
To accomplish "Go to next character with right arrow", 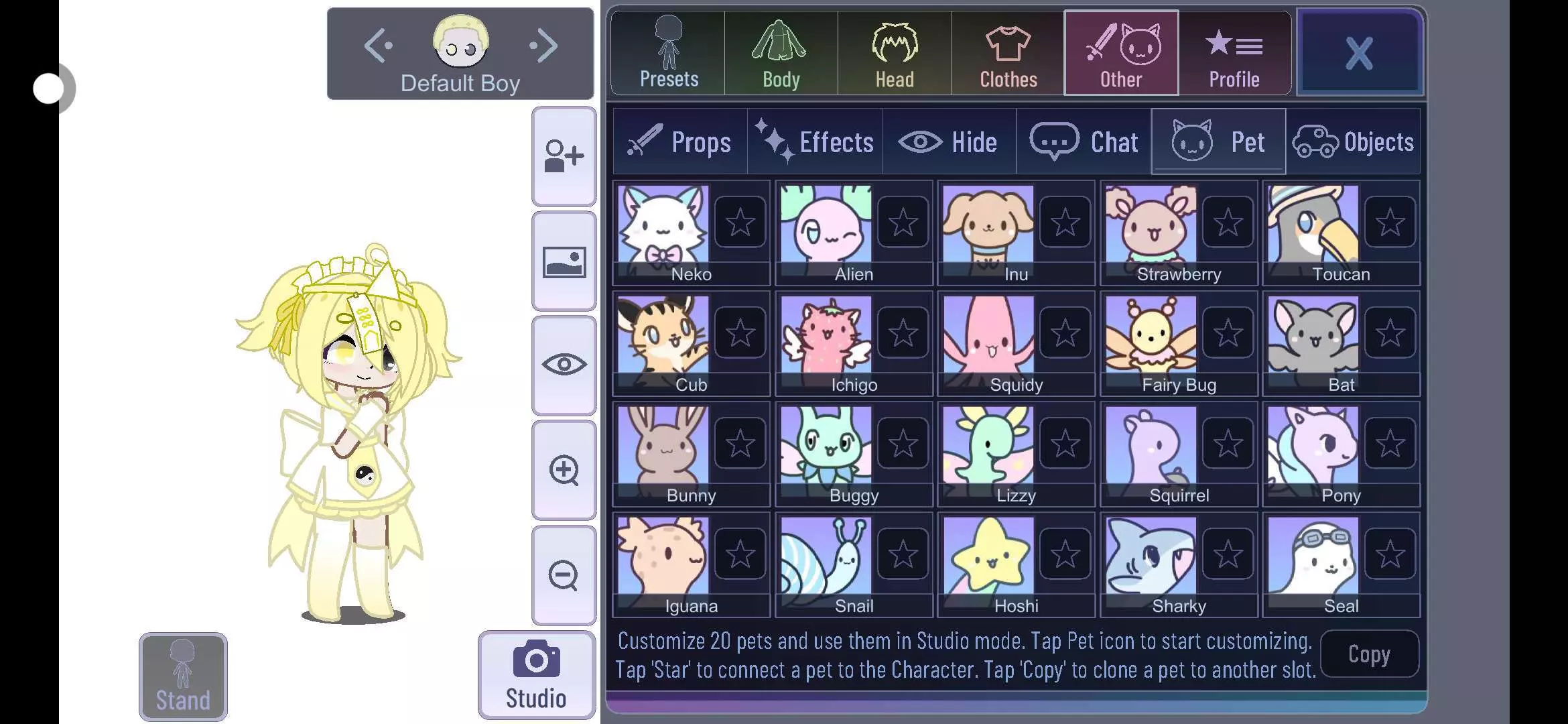I will (x=543, y=46).
